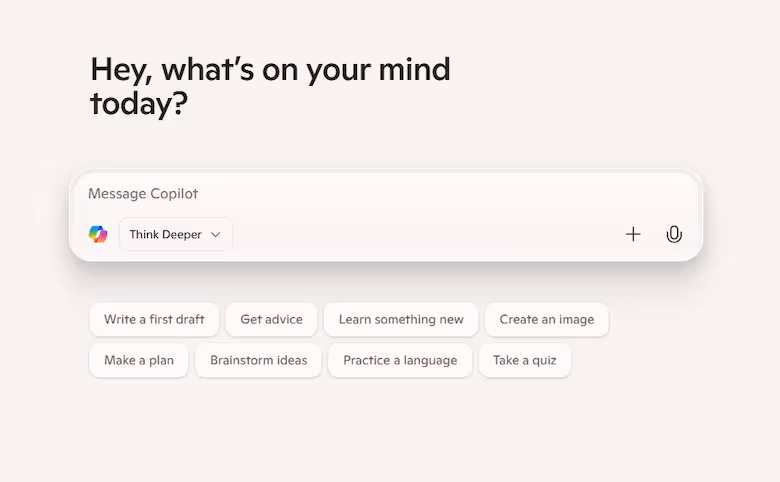The width and height of the screenshot is (780, 482).
Task: Click the "Hey, what's on your mind" heading
Action: click(x=270, y=70)
